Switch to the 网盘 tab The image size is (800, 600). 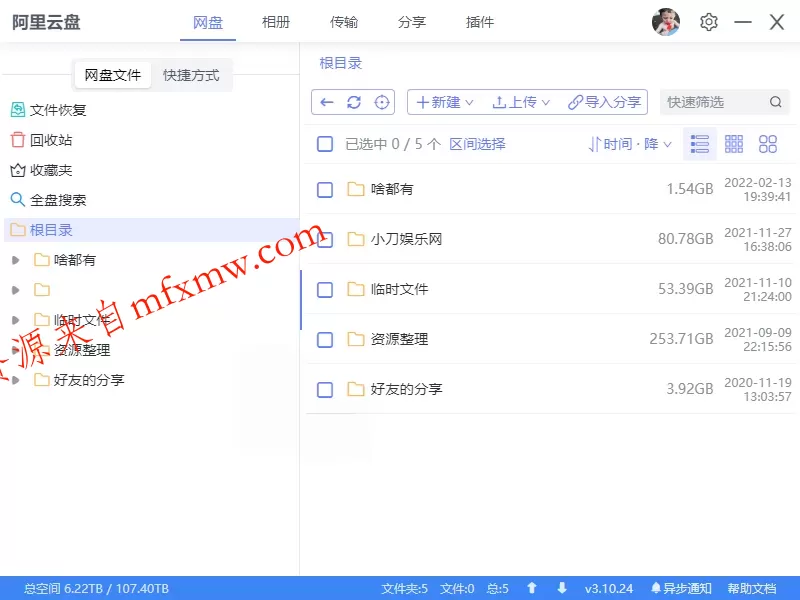point(208,22)
